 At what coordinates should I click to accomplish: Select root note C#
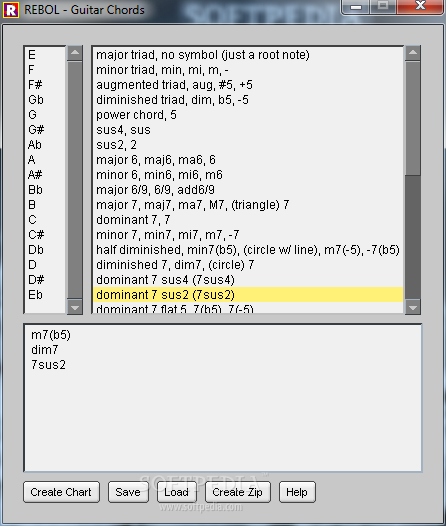45,235
